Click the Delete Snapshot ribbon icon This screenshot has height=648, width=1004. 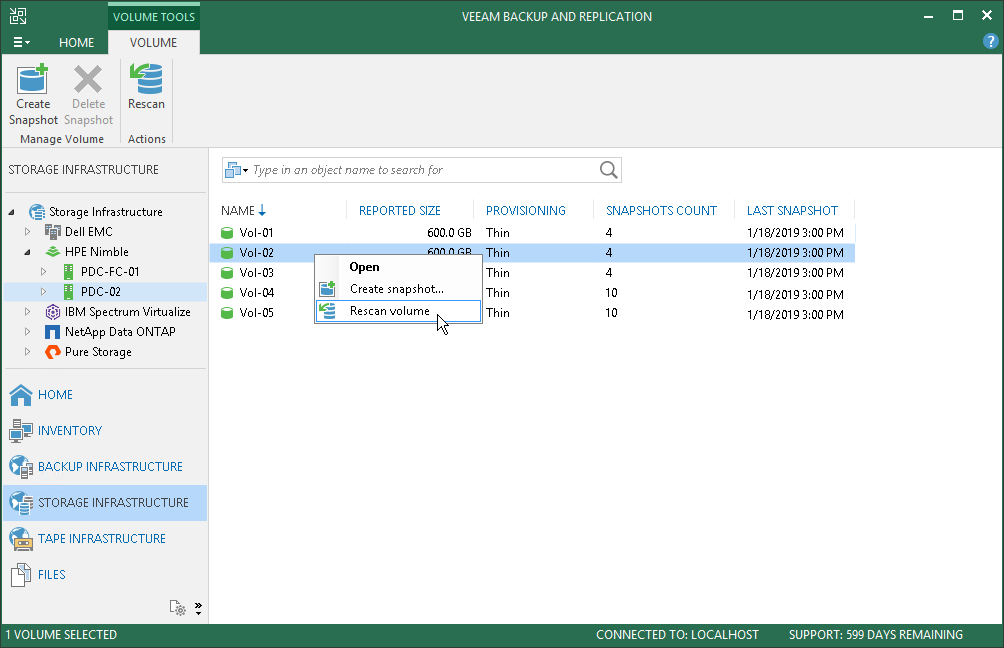tap(88, 79)
